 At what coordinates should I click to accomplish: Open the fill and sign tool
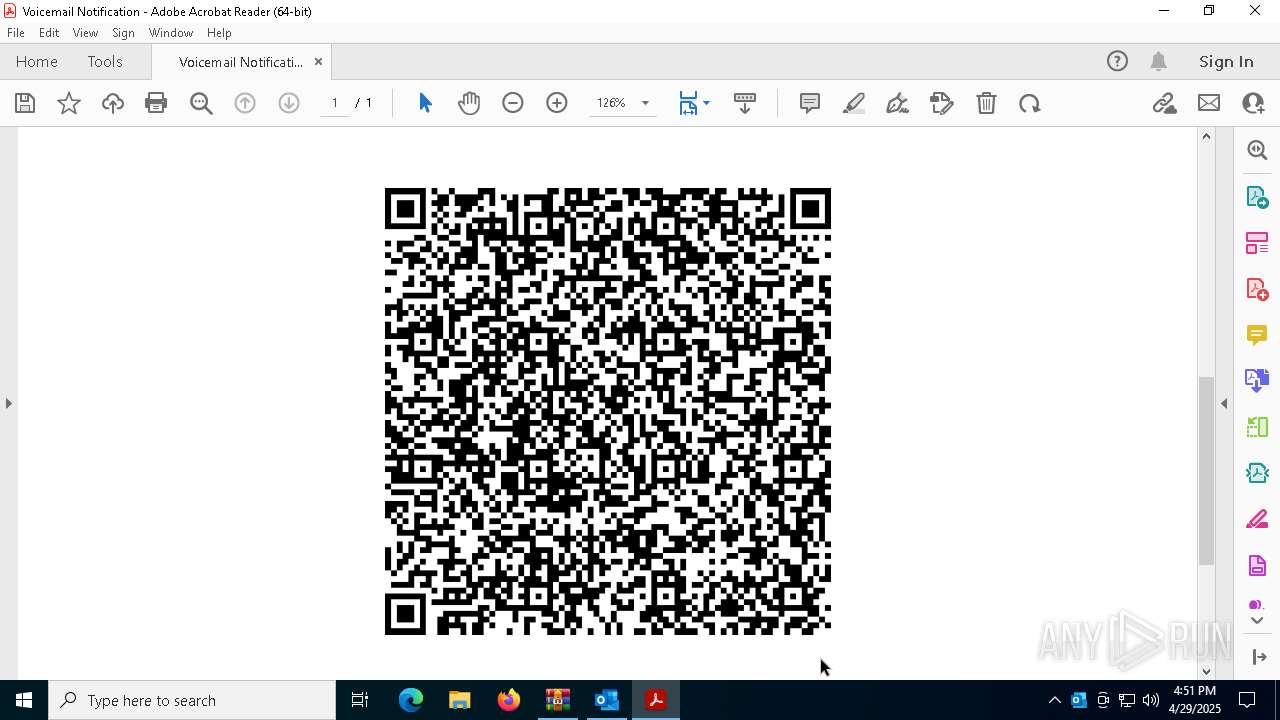(x=942, y=103)
